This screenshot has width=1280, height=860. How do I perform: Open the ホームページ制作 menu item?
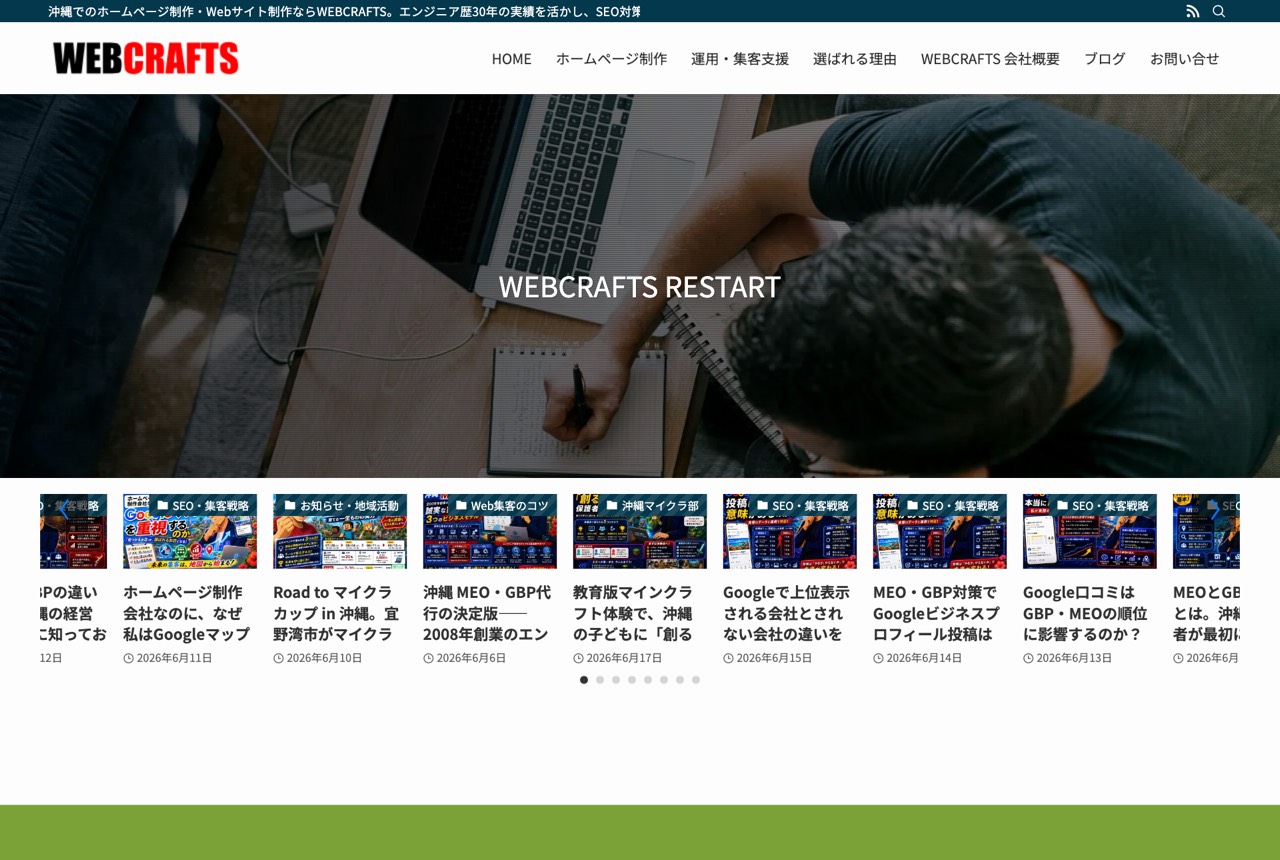(x=611, y=58)
